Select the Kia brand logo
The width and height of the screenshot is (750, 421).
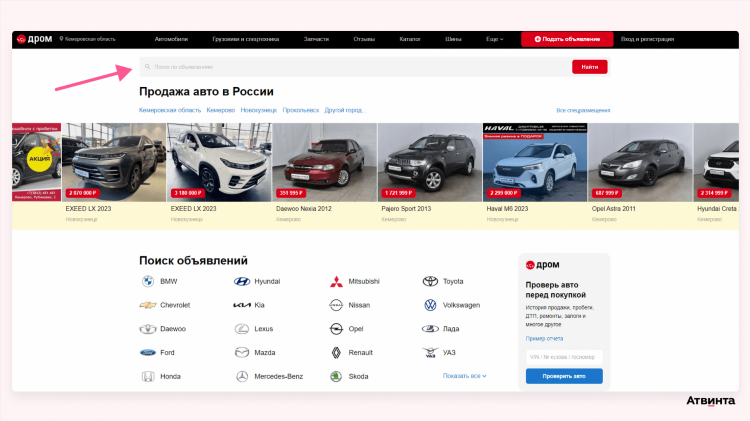click(x=242, y=305)
